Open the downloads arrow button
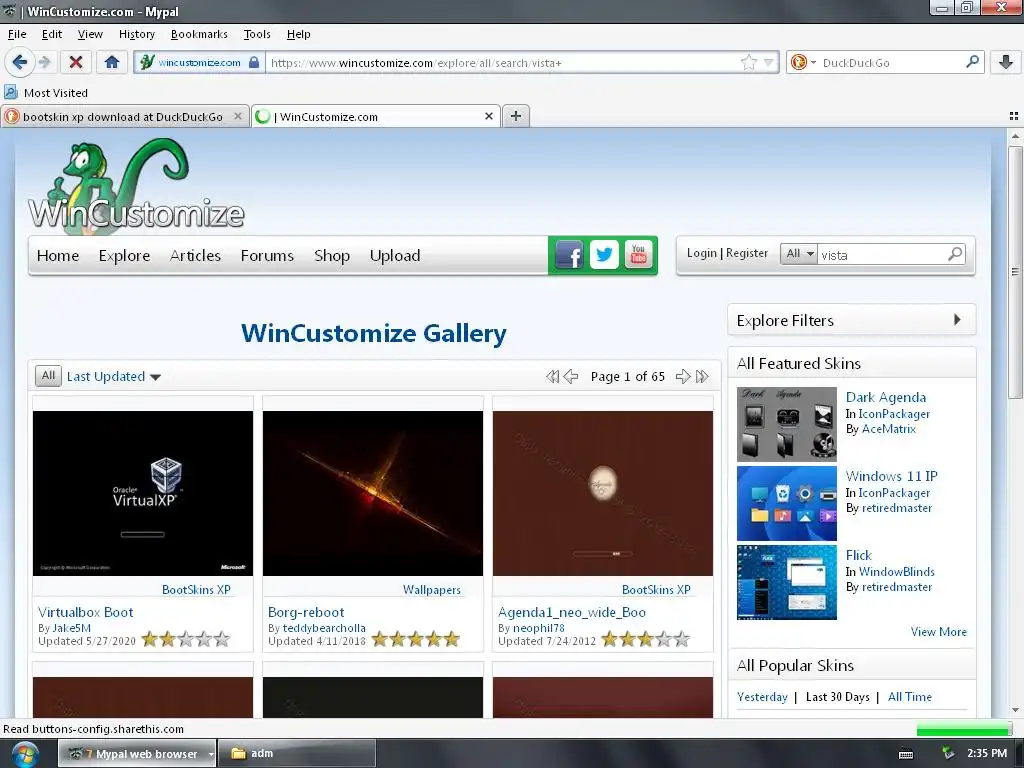 pyautogui.click(x=1006, y=62)
